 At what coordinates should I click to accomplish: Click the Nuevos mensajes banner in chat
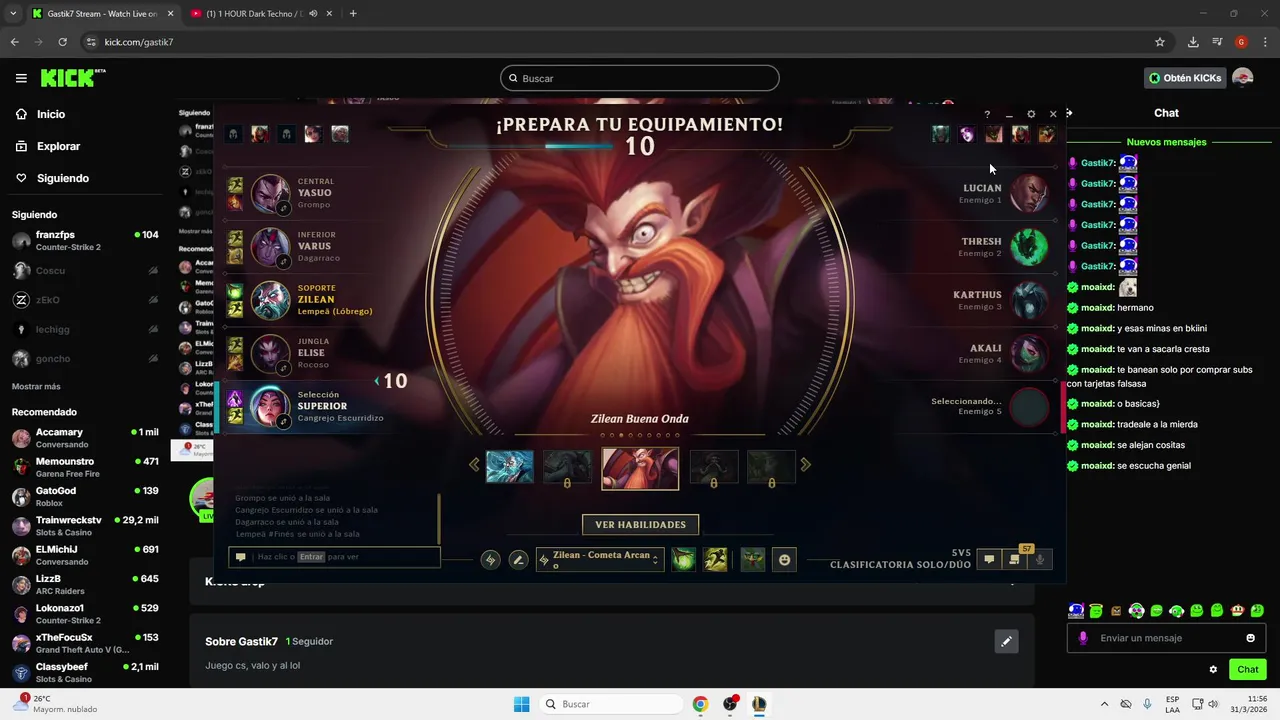click(1166, 142)
